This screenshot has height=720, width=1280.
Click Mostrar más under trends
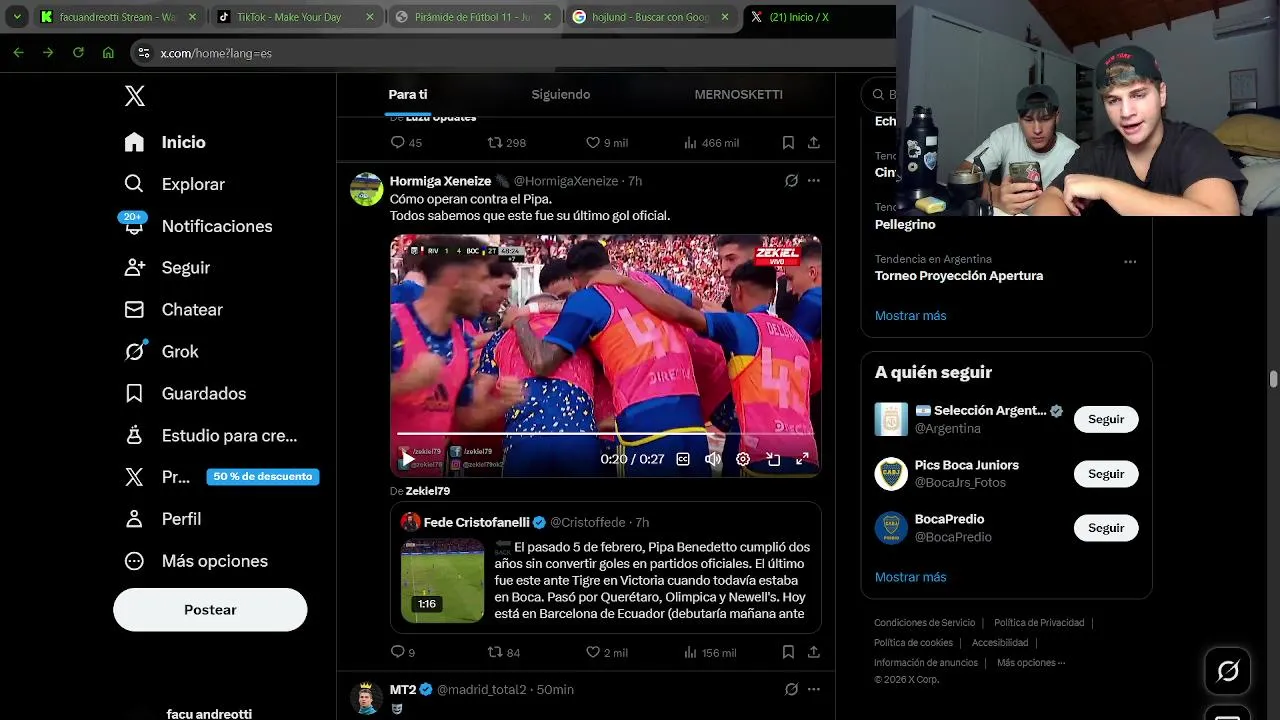[x=910, y=316]
